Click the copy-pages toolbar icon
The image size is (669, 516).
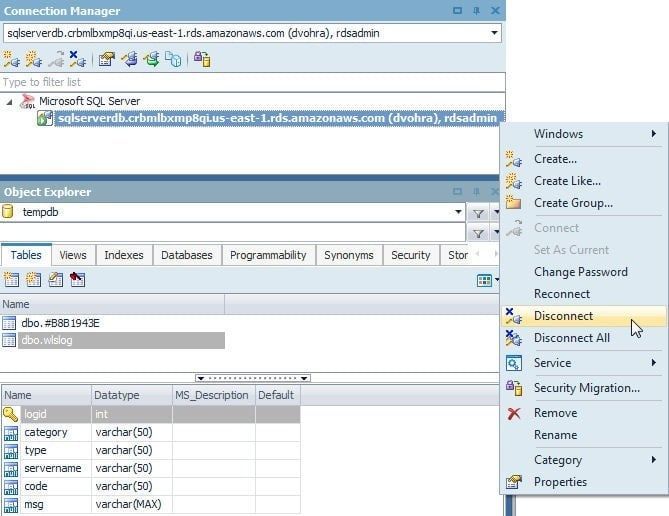[173, 59]
